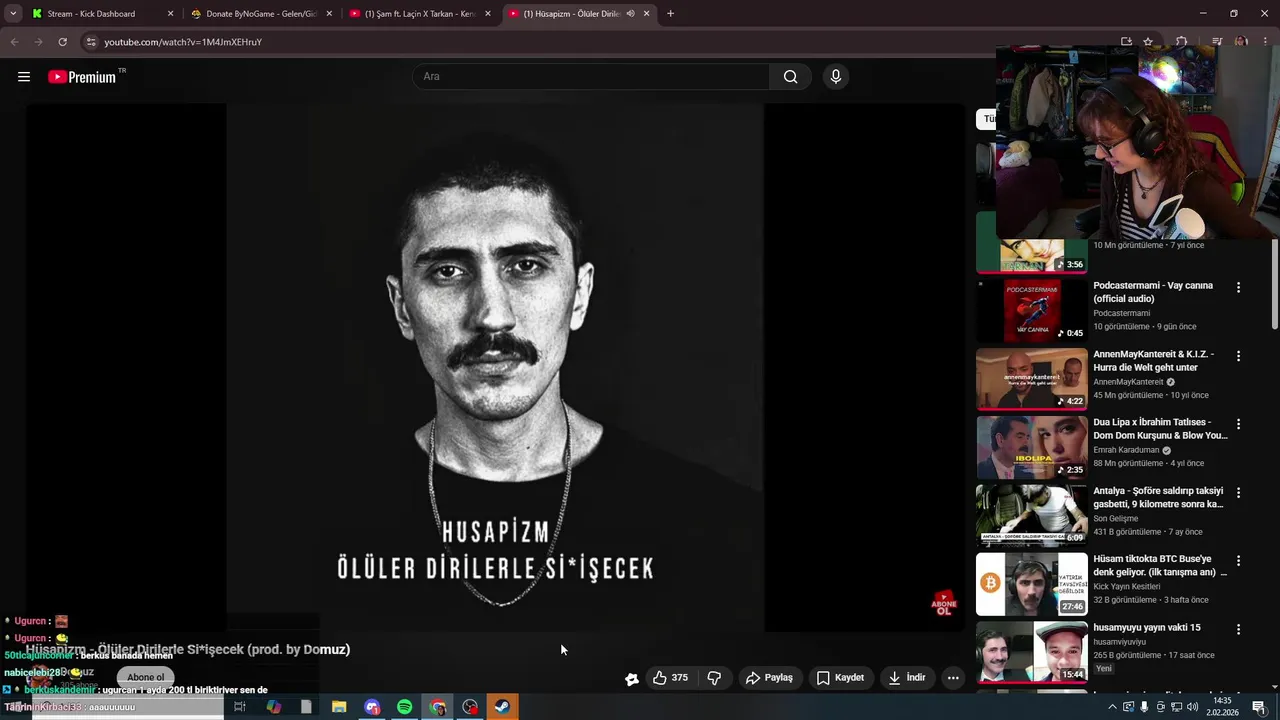Close the Donate ByNoGame tab
Image resolution: width=1280 pixels, height=720 pixels.
tap(329, 14)
